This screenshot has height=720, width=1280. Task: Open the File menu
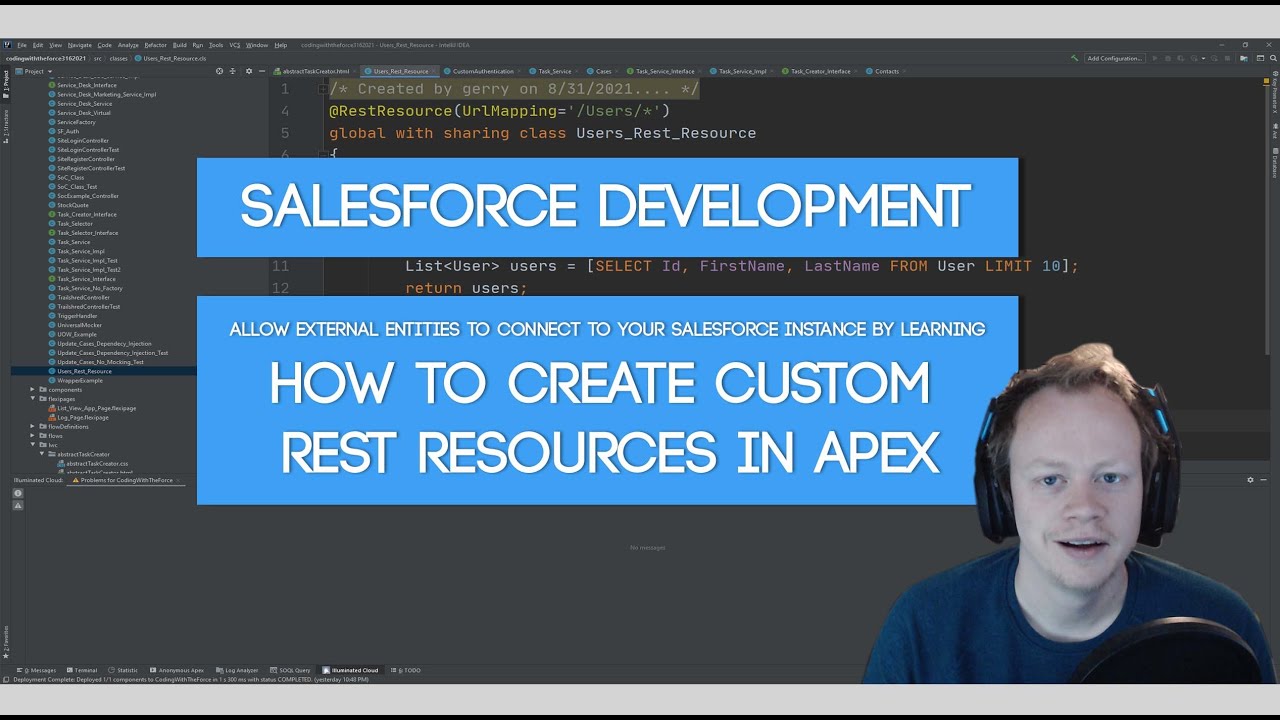click(22, 45)
